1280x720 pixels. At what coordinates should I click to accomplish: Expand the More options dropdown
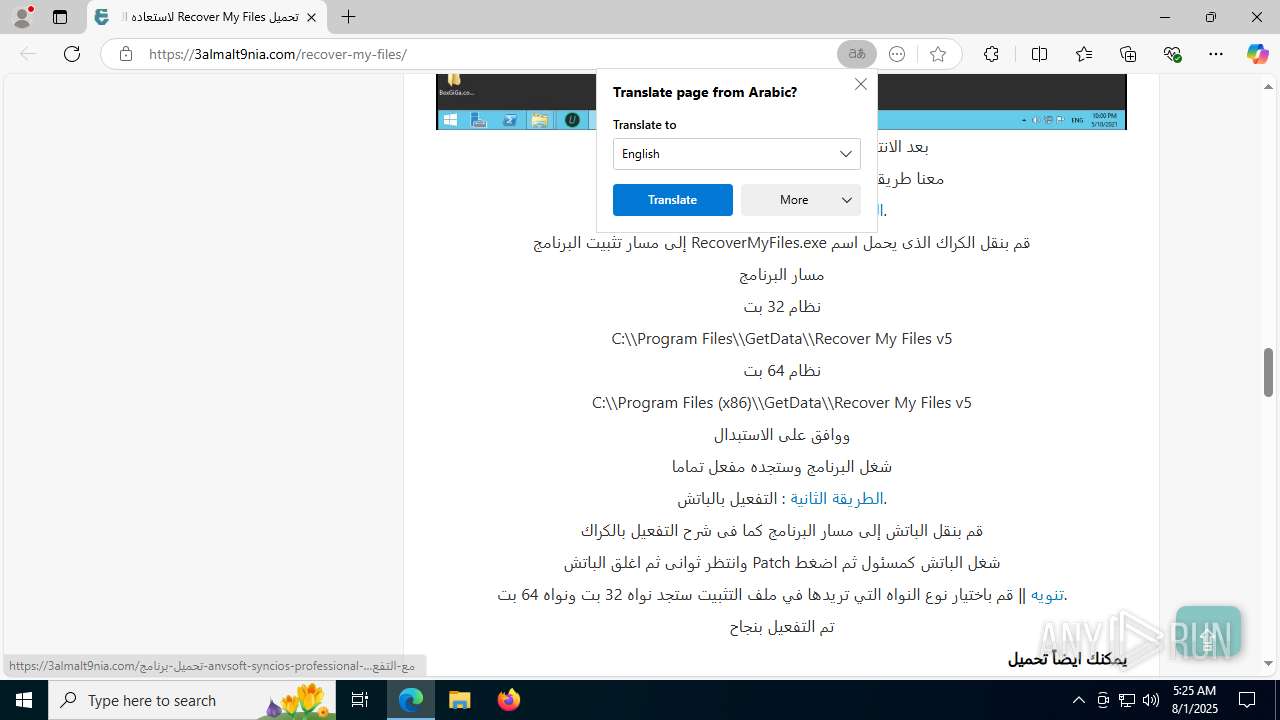(801, 200)
